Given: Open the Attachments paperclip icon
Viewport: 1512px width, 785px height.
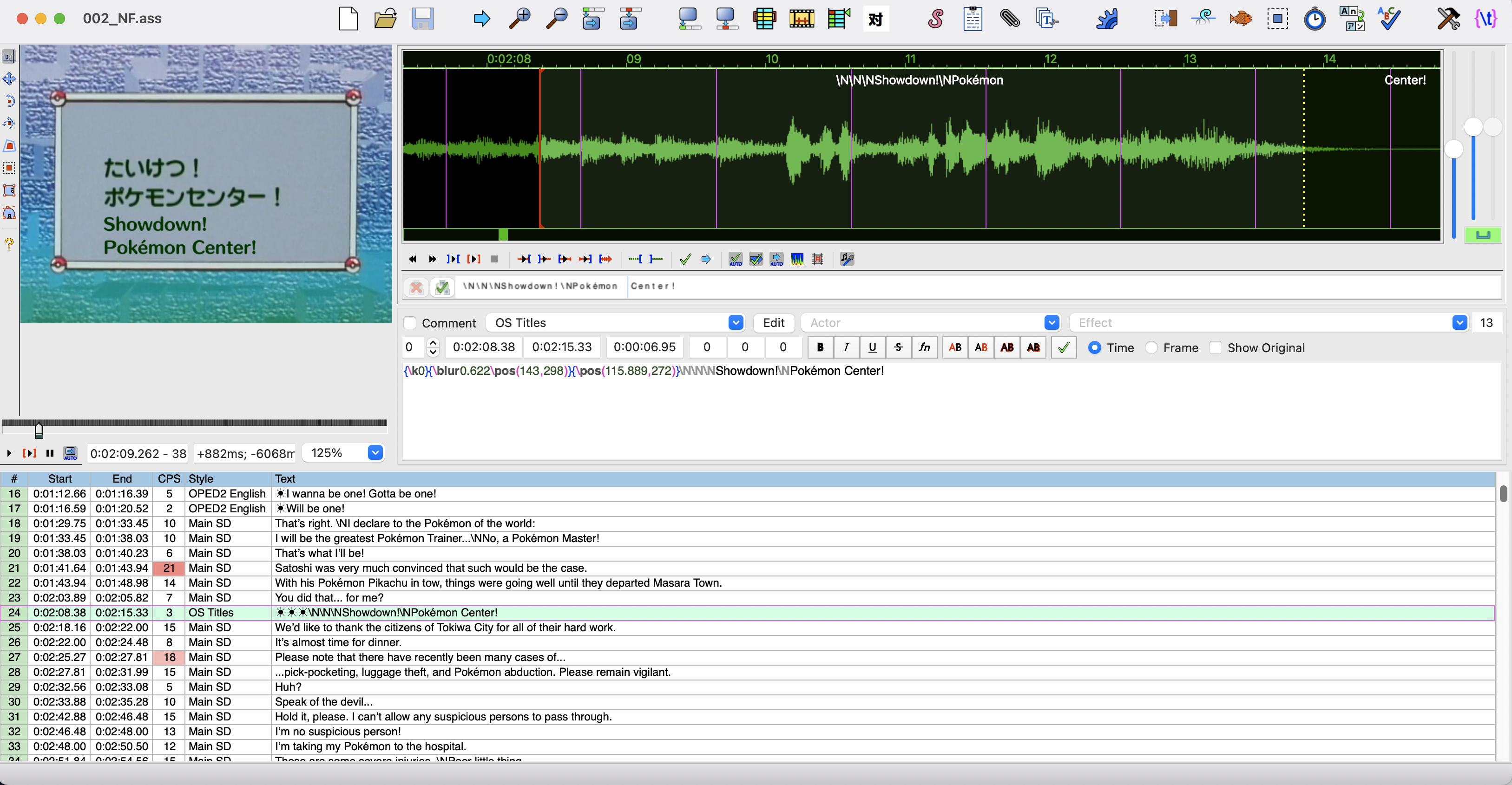Looking at the screenshot, I should tap(1010, 19).
